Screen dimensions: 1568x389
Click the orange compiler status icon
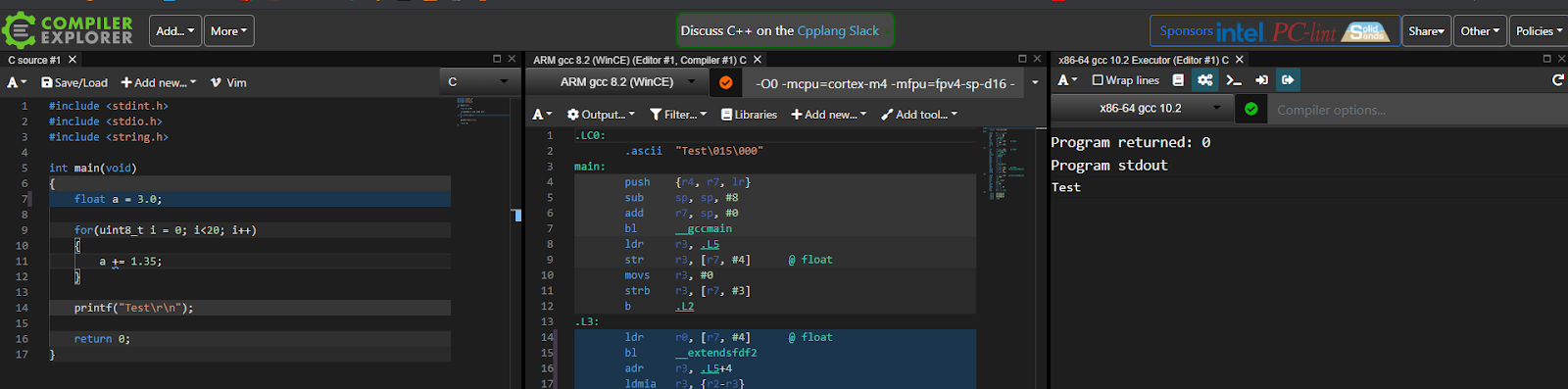(x=726, y=82)
